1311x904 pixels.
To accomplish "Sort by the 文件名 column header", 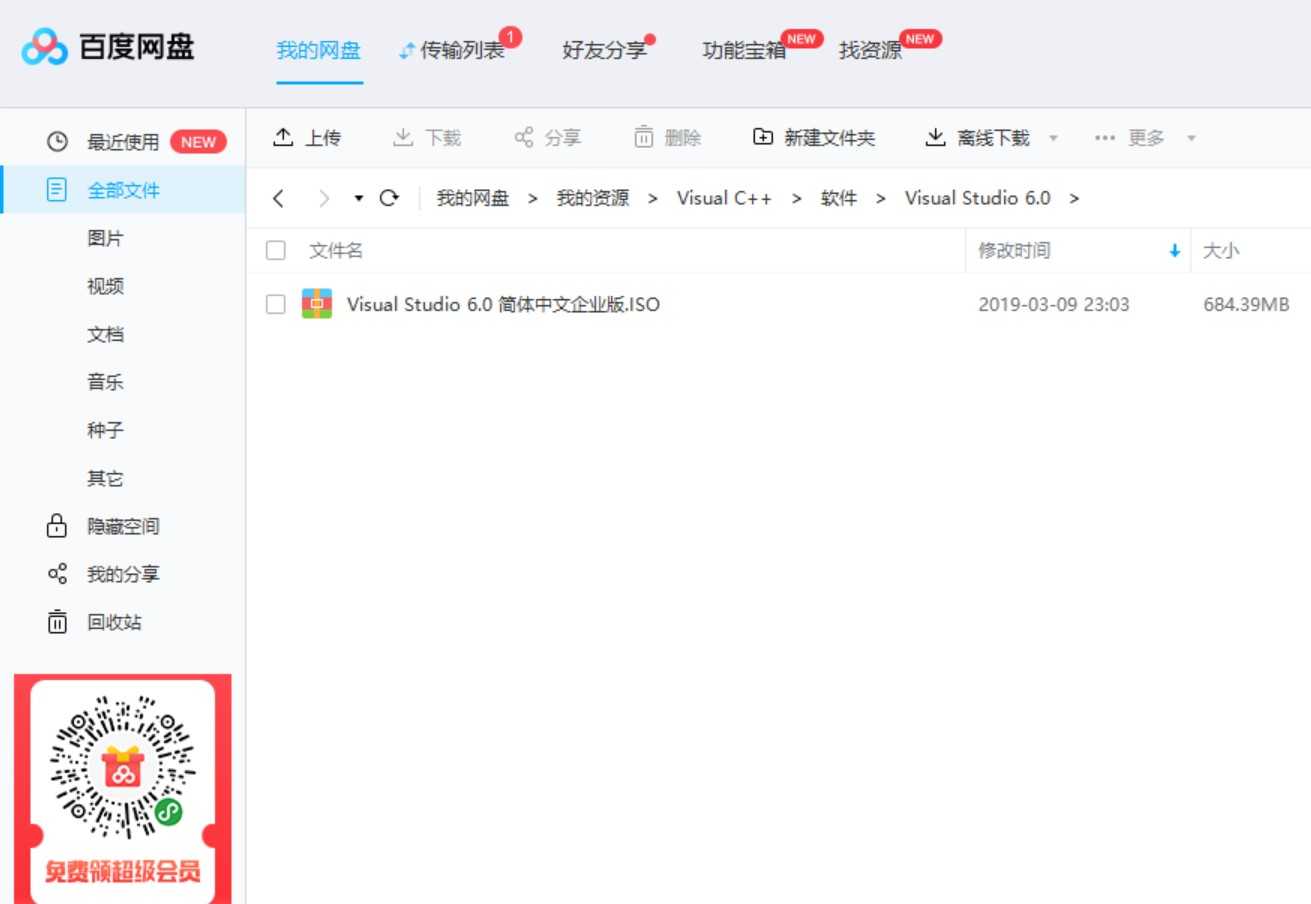I will tap(336, 251).
